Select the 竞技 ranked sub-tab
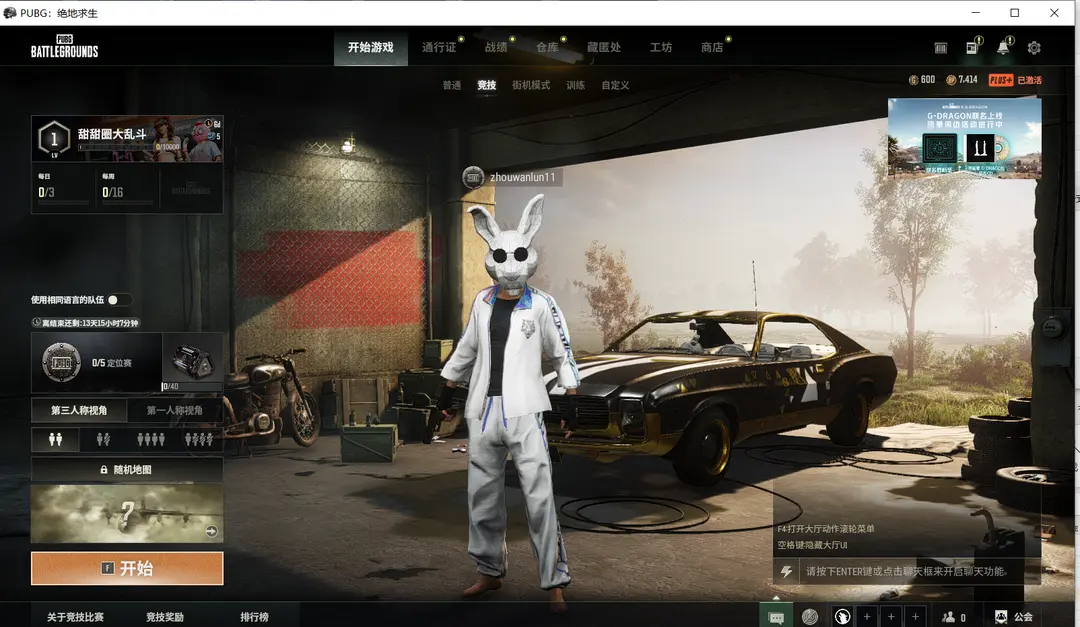Image resolution: width=1080 pixels, height=627 pixels. 487,85
